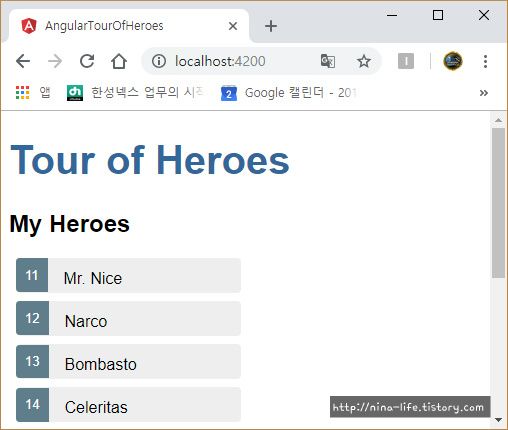Screen dimensions: 508x430
Task: View site information icon in address bar
Action: click(x=159, y=61)
